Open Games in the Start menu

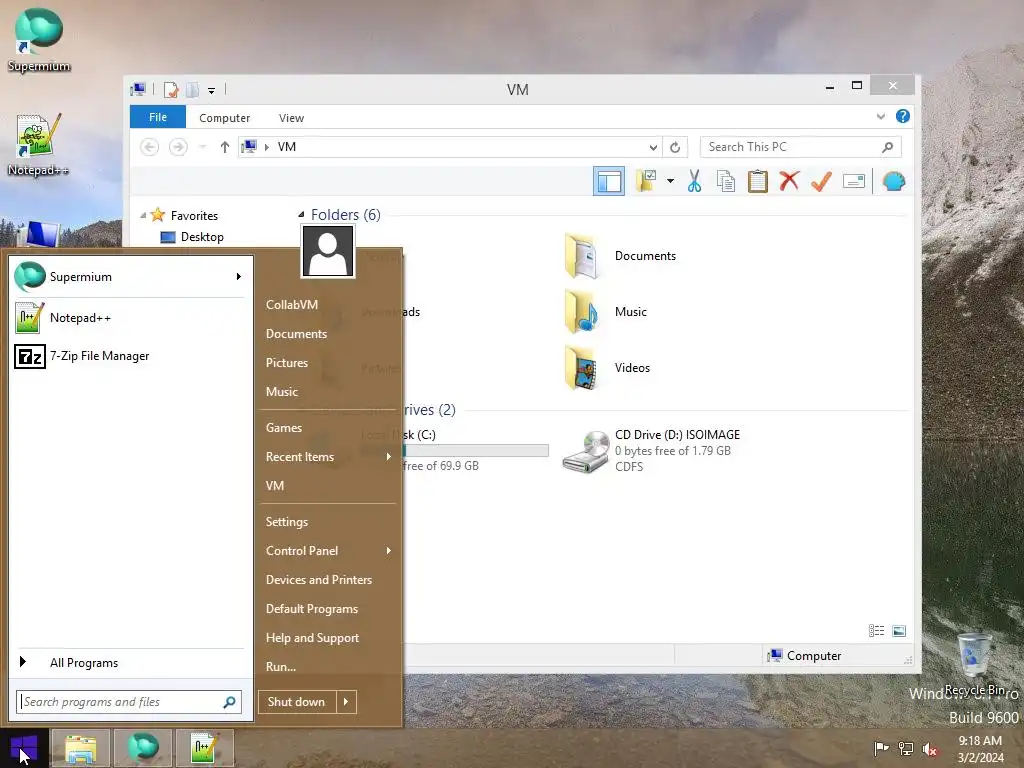pyautogui.click(x=283, y=428)
